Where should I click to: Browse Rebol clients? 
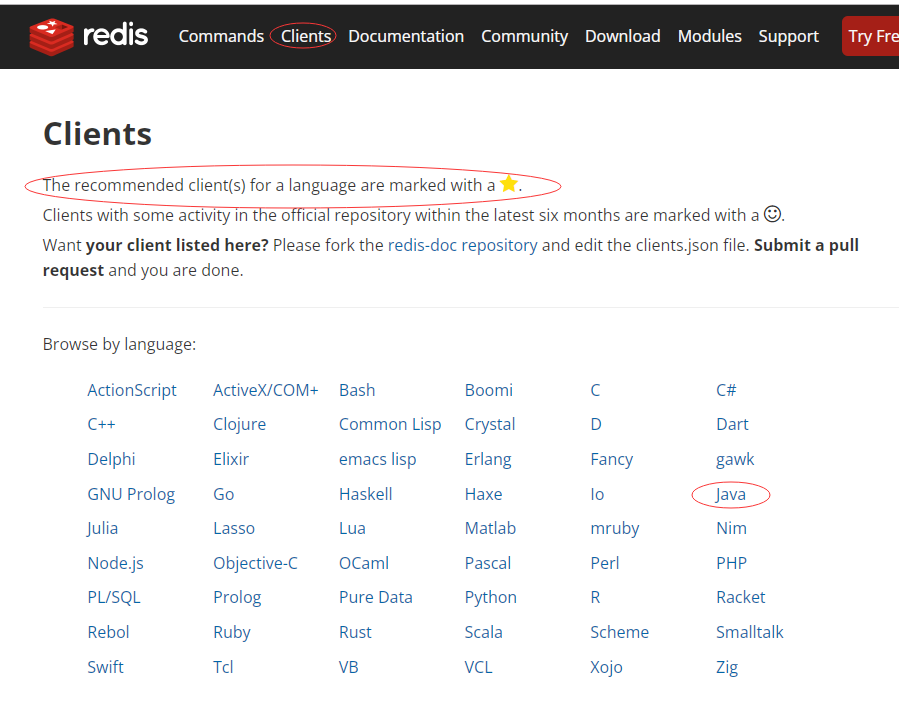(x=108, y=633)
